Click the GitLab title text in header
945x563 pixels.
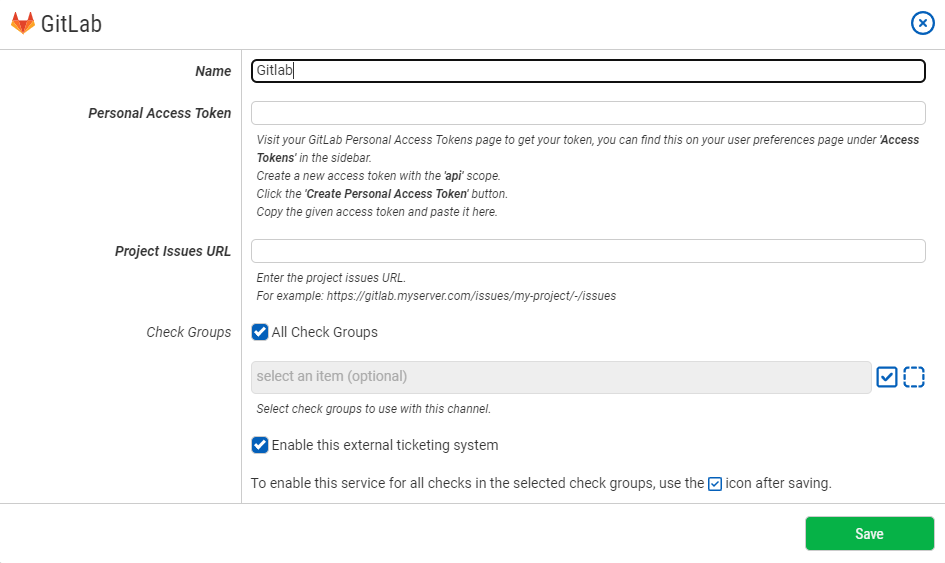[71, 24]
